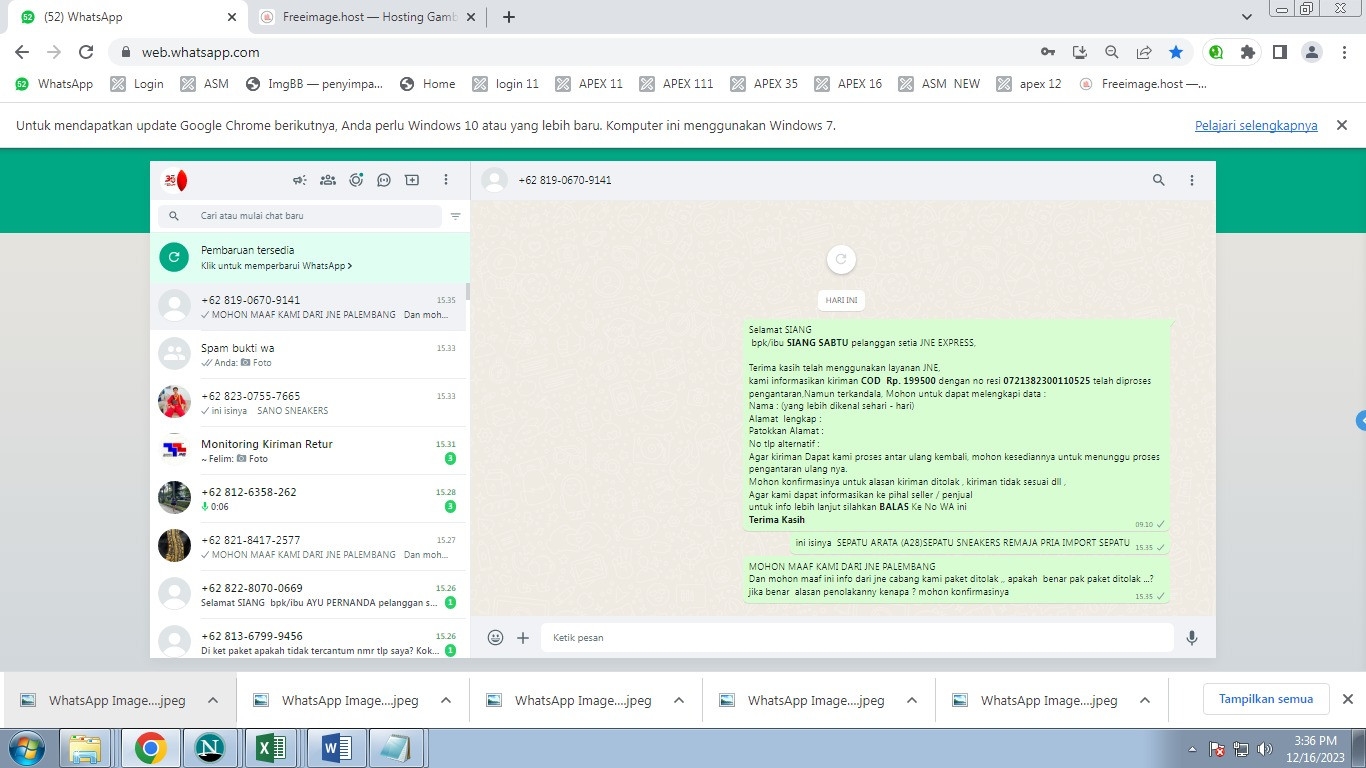Click the green WhatsApp extension icon
The image size is (1366, 768).
[1215, 52]
